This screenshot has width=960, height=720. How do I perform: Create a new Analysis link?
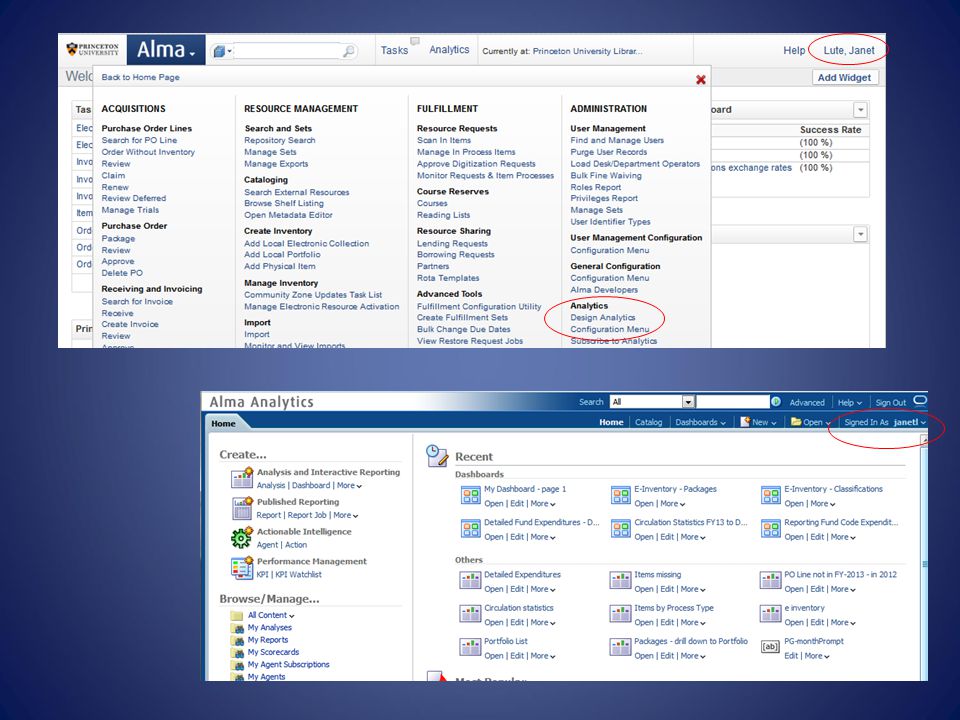click(x=271, y=486)
